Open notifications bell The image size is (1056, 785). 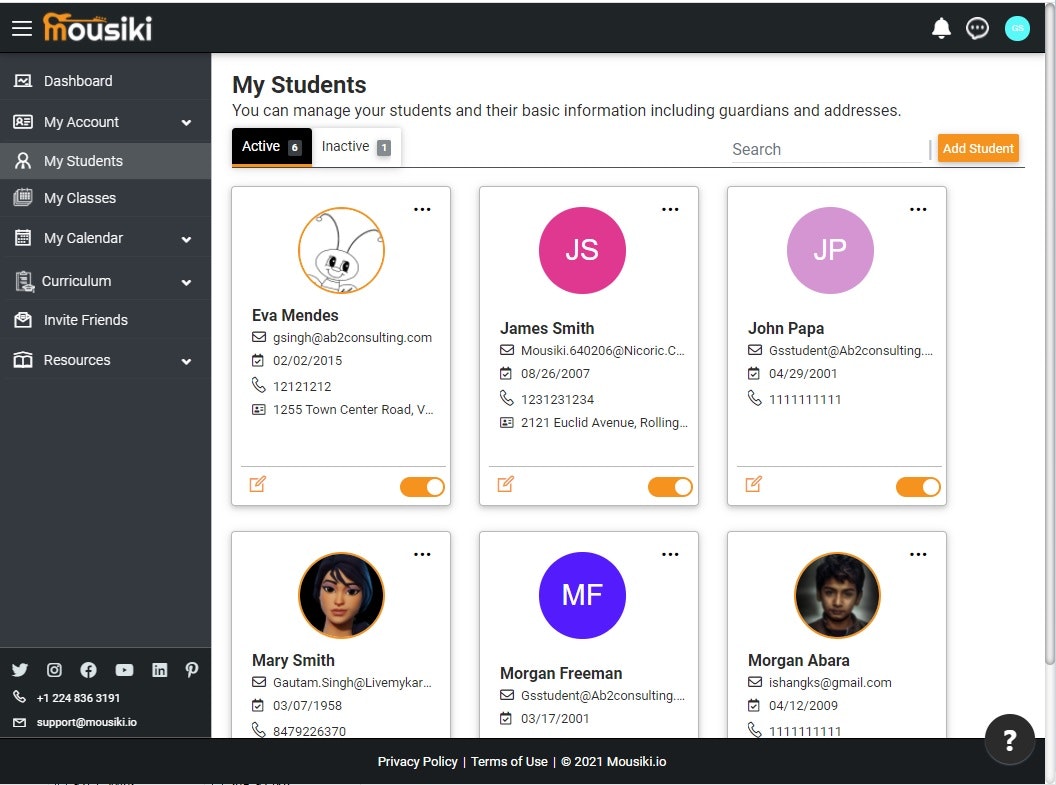pyautogui.click(x=941, y=28)
